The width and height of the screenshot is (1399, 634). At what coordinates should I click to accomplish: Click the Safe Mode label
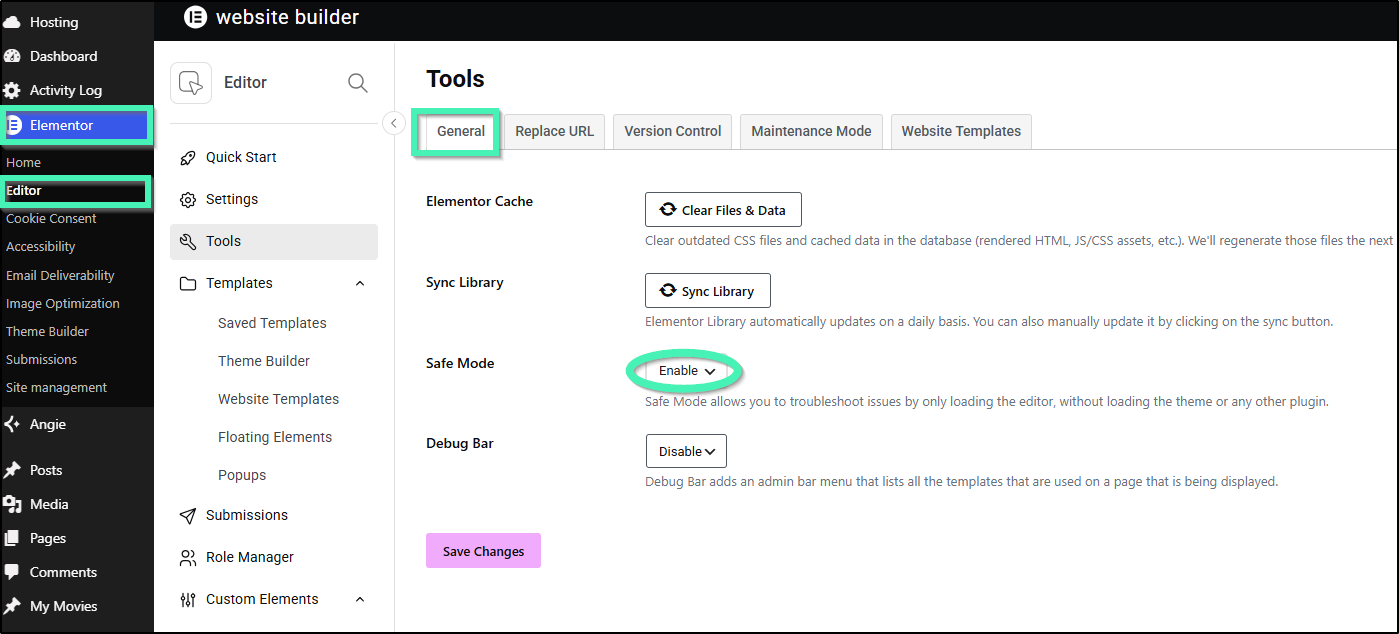pyautogui.click(x=460, y=363)
